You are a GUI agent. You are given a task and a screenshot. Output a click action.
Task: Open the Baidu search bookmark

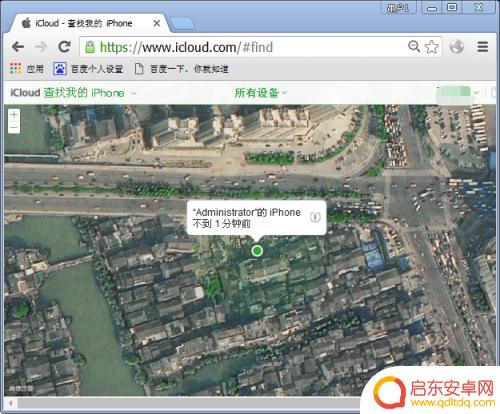point(182,69)
